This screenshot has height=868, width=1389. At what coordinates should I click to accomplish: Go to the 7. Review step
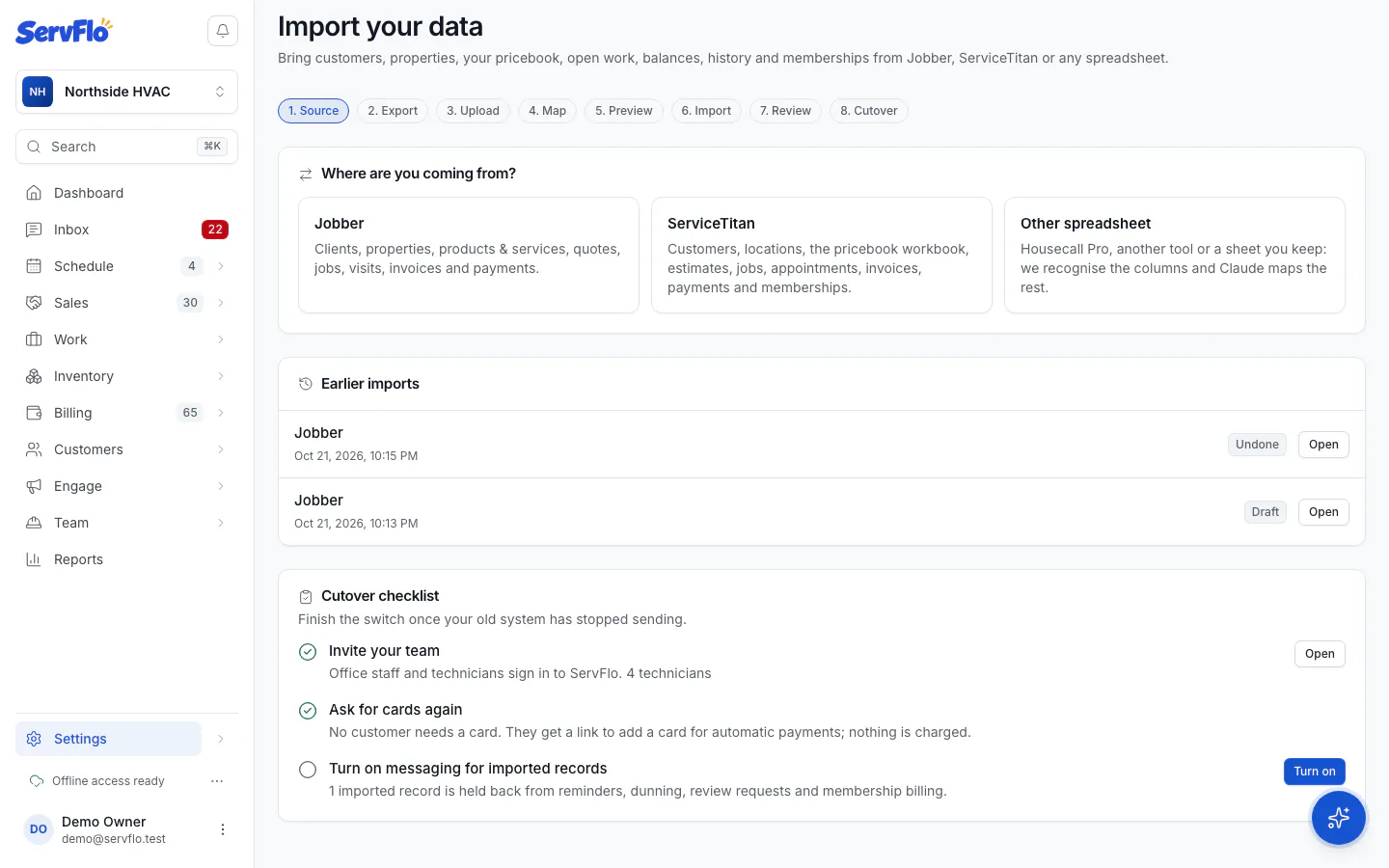coord(785,111)
